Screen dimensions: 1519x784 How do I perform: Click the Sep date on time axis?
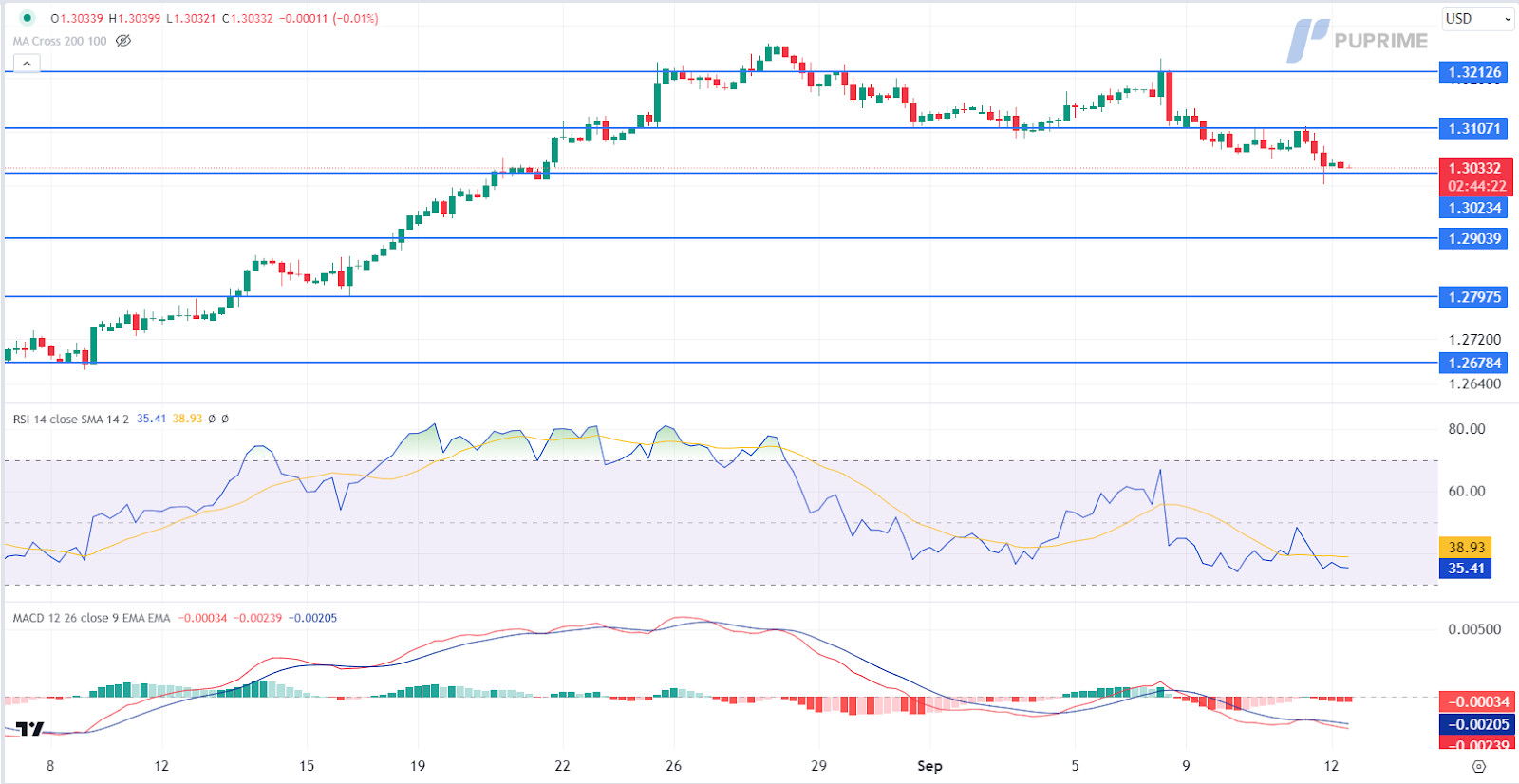(x=929, y=766)
